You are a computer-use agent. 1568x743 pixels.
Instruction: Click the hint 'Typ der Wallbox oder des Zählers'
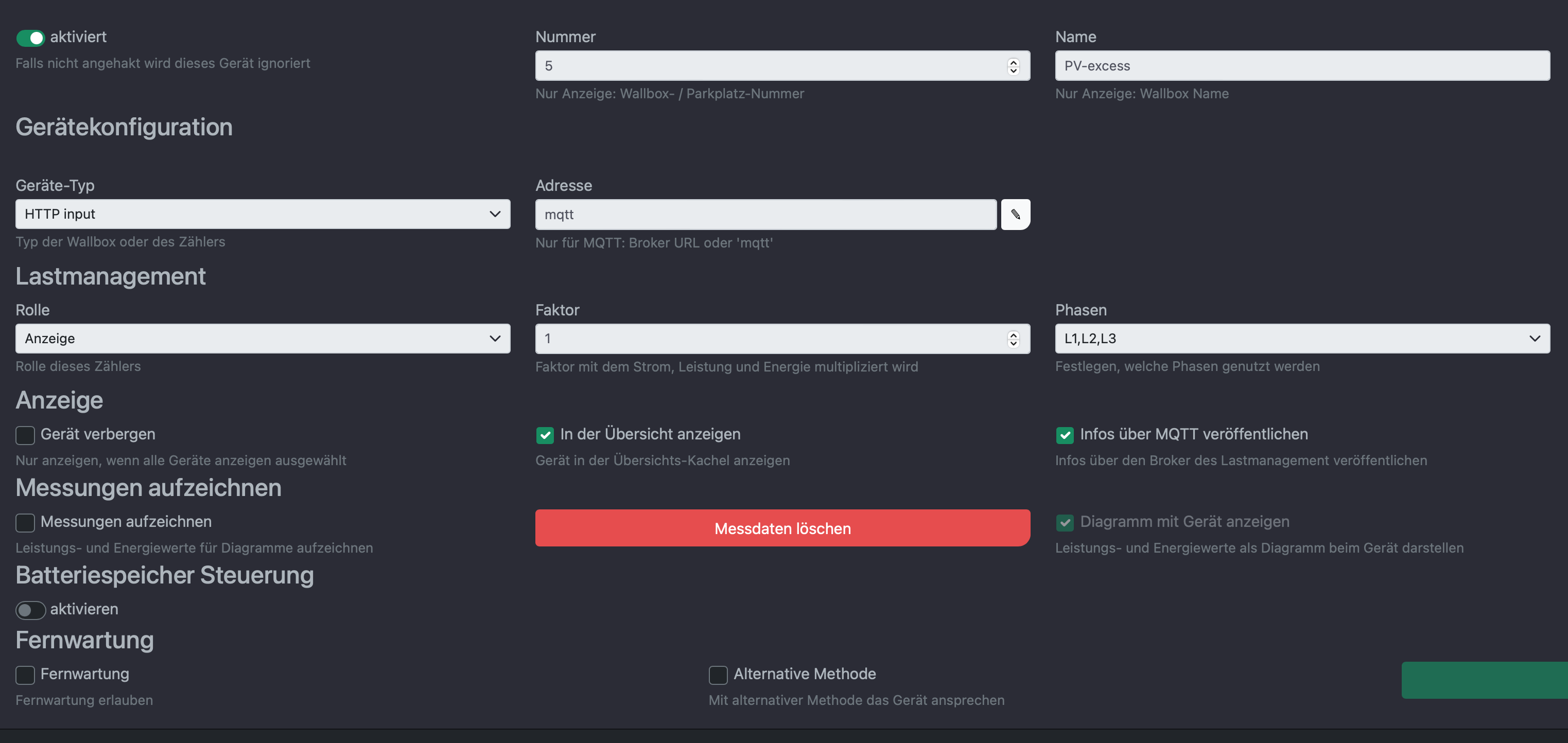120,242
